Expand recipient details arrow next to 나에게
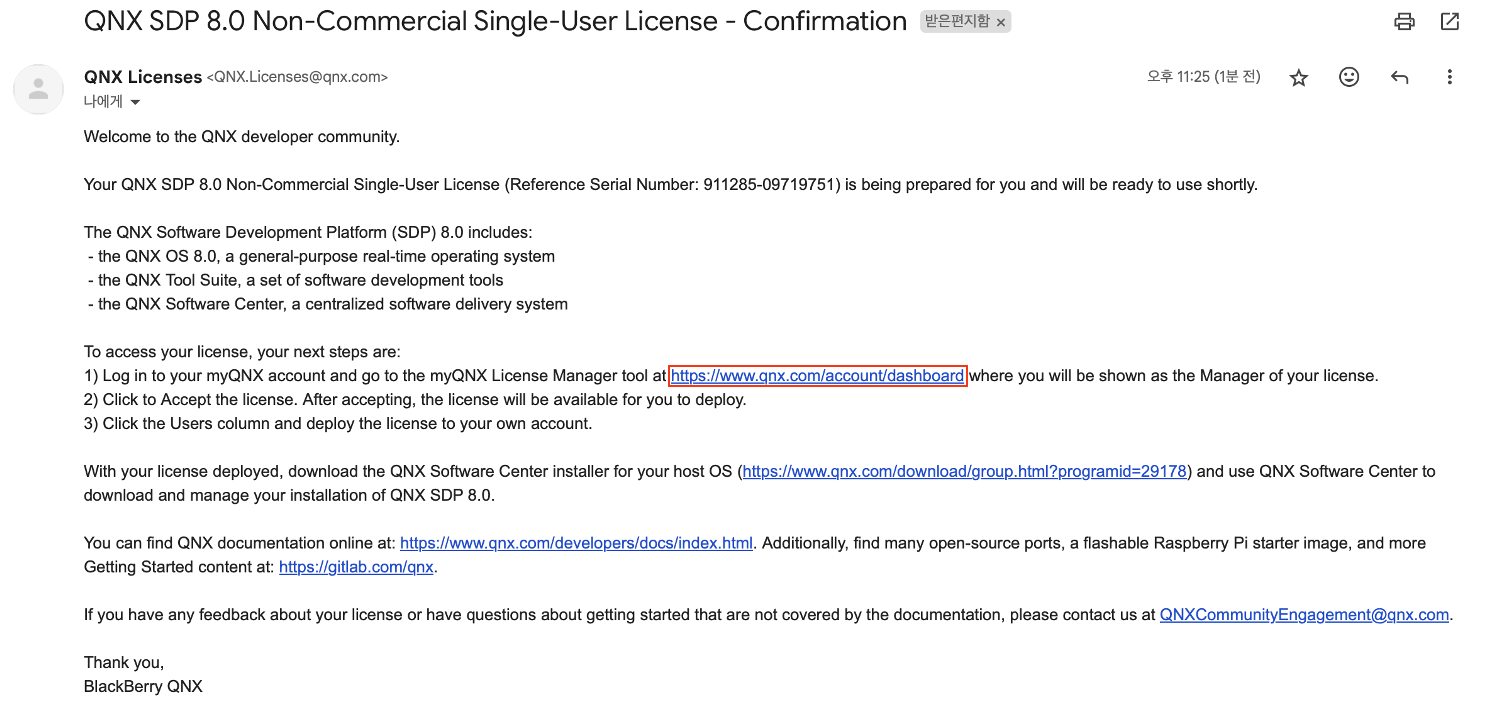The image size is (1490, 704). coord(135,102)
